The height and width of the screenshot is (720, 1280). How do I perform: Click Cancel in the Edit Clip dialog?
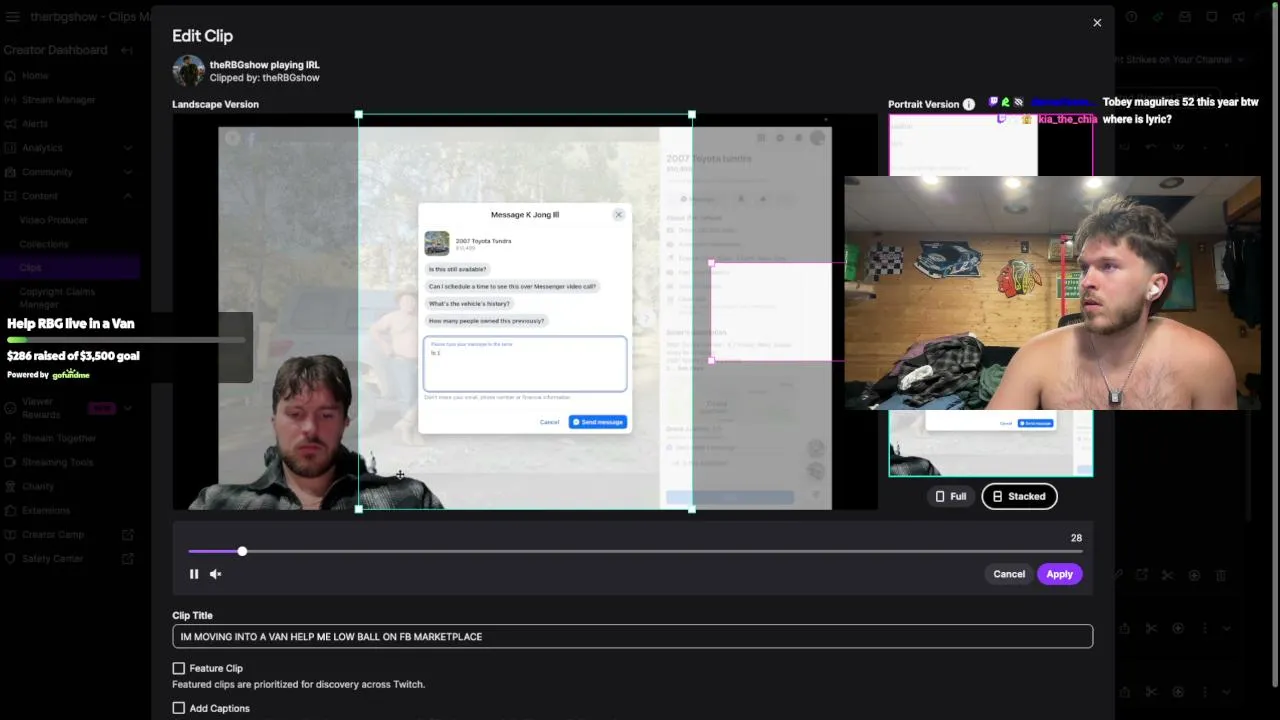[x=1009, y=574]
